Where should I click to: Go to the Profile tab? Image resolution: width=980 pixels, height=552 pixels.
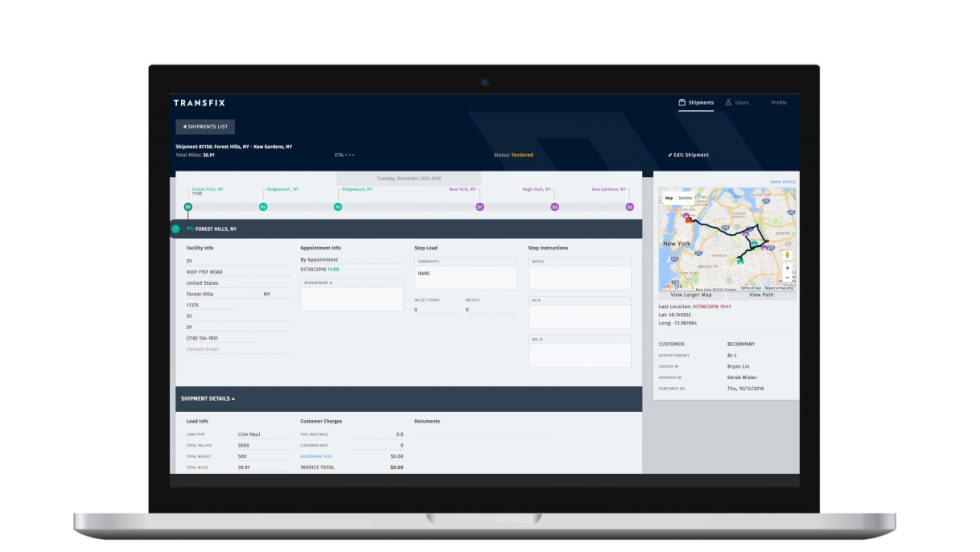(x=779, y=103)
